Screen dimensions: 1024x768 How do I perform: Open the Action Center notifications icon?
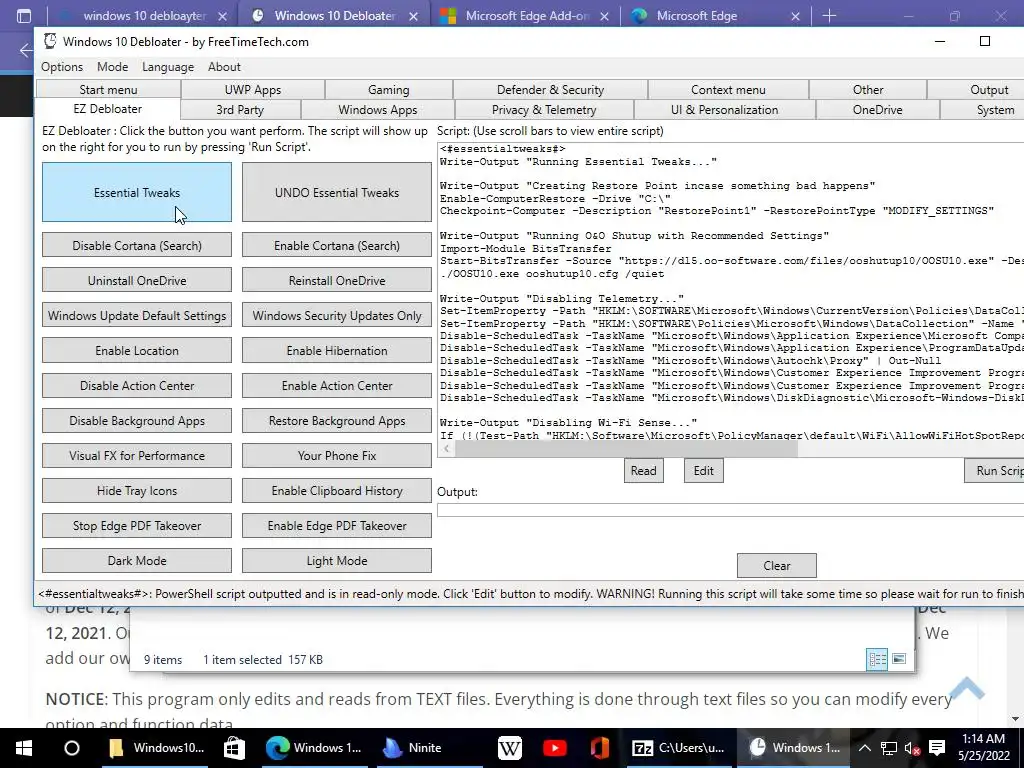pyautogui.click(x=936, y=748)
